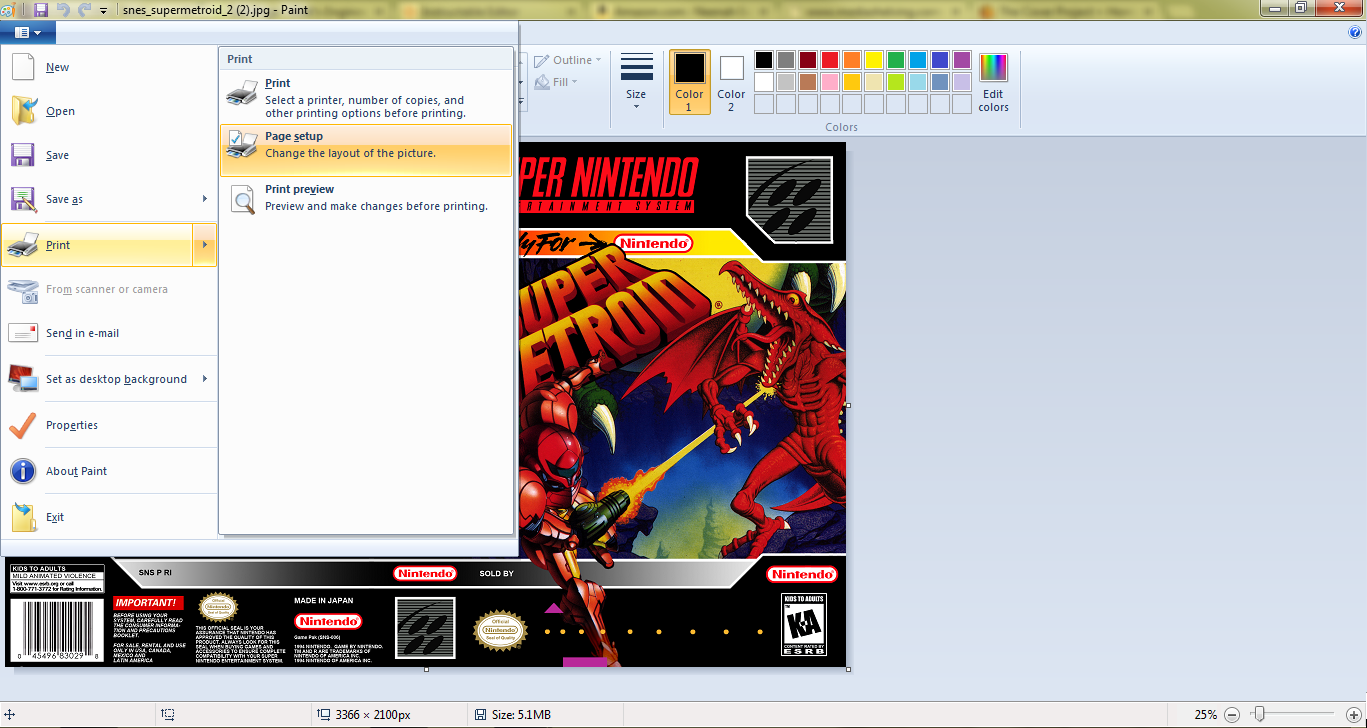Pick the blue-gray swatch
Viewport: 1367px width, 728px height.
pyautogui.click(x=940, y=82)
